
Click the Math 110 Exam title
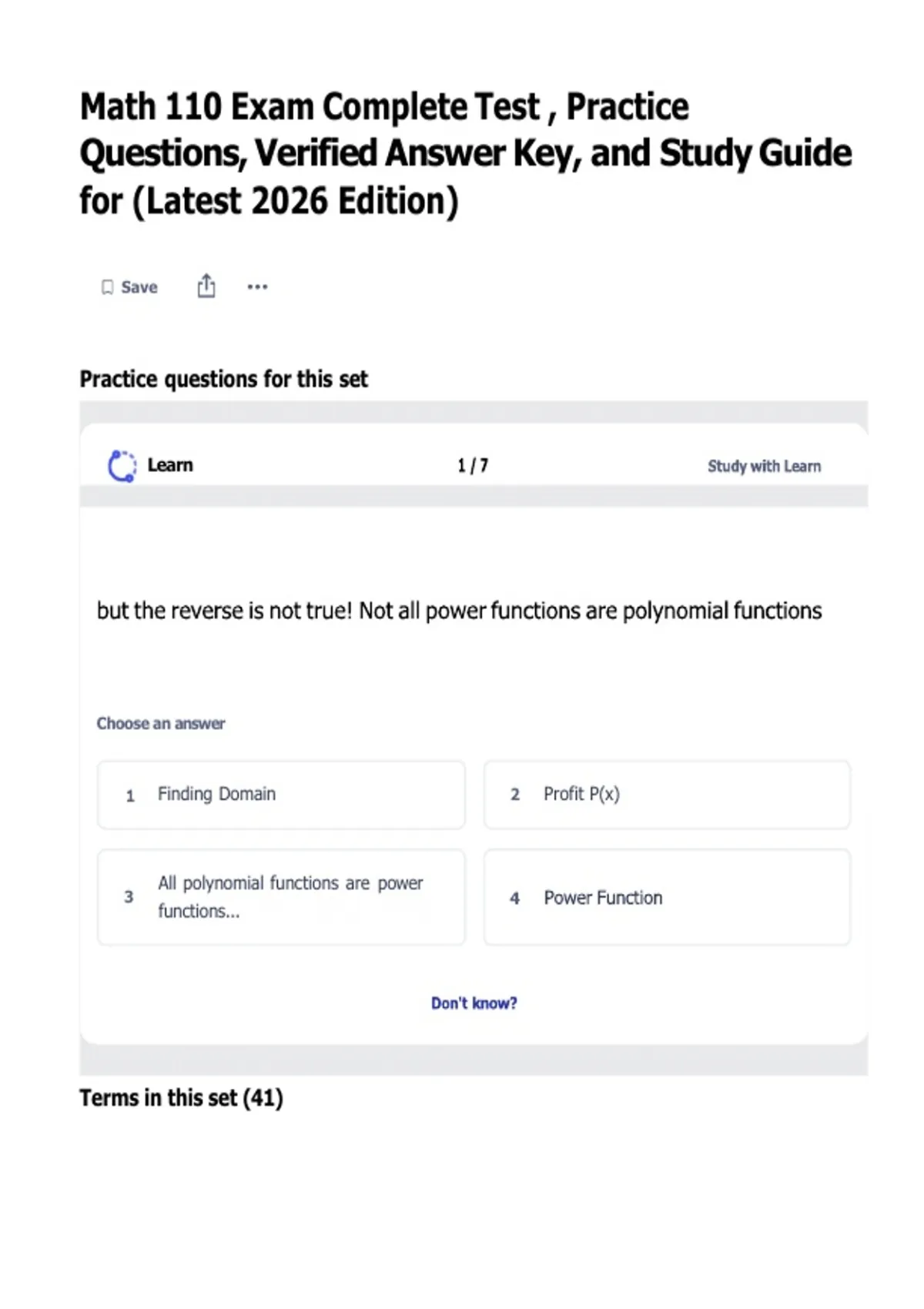click(466, 153)
